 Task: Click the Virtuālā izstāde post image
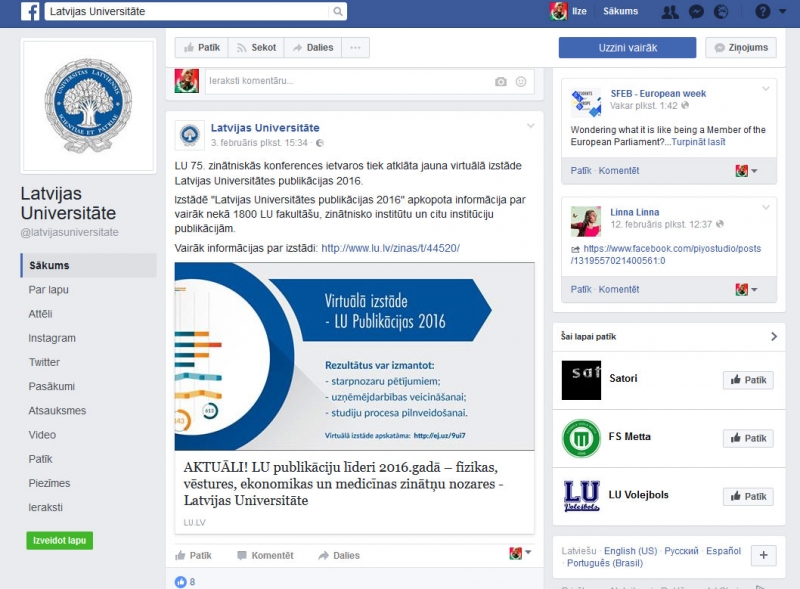coord(354,356)
